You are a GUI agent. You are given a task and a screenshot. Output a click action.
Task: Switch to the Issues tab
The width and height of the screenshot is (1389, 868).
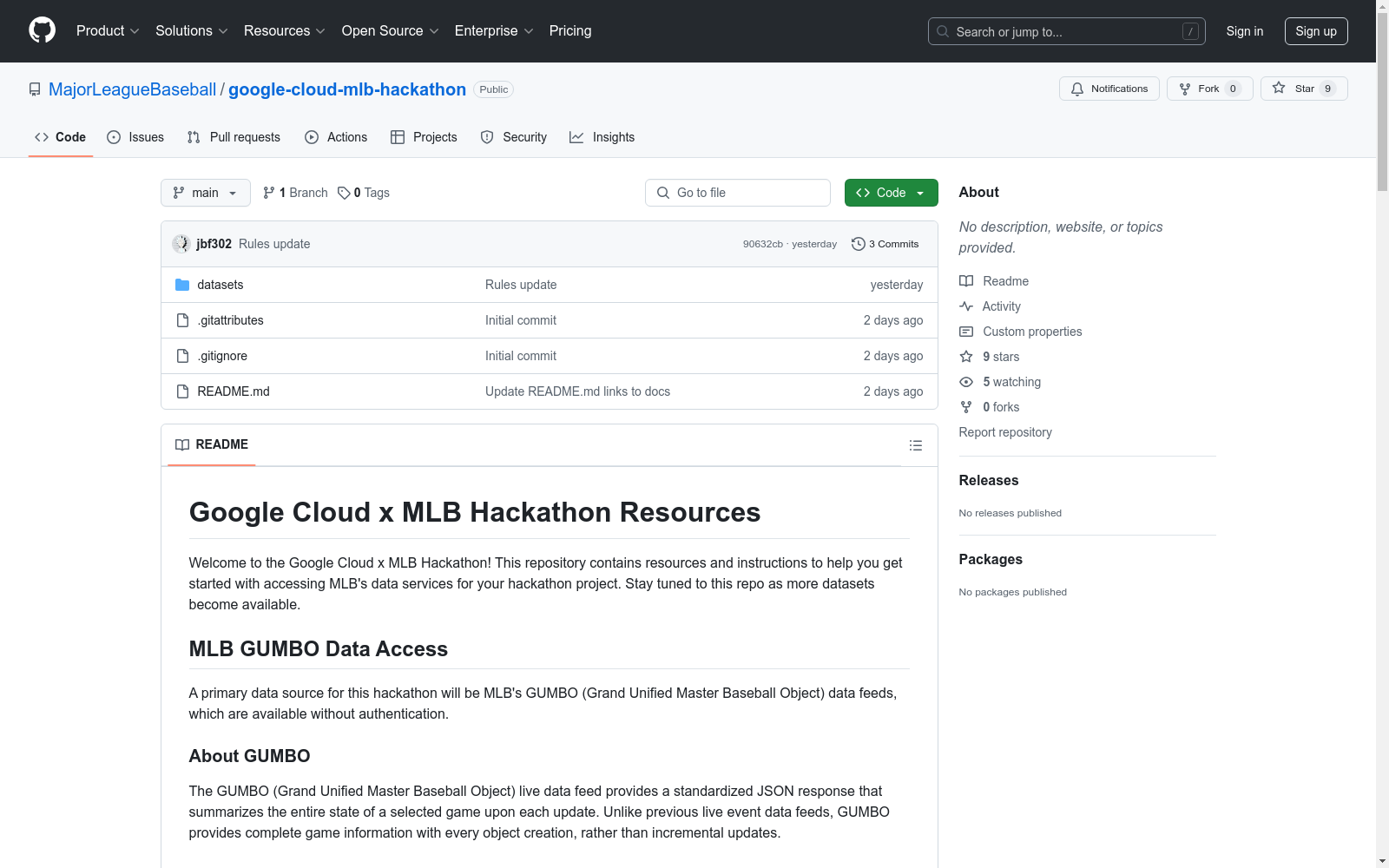coord(135,137)
